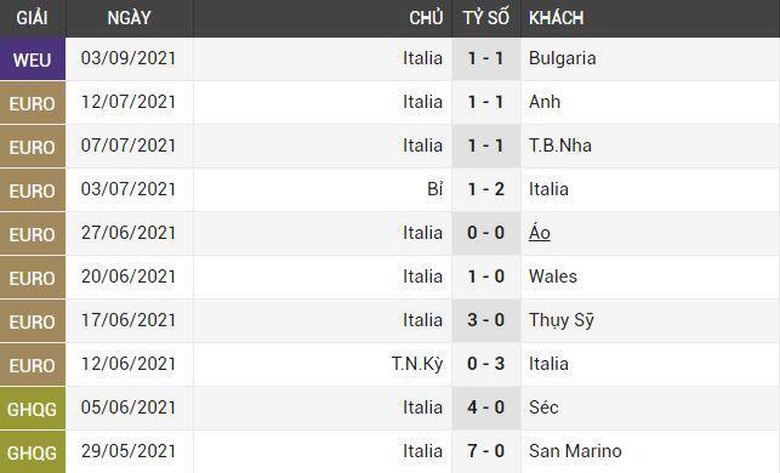Screen dimensions: 780x473
Task: Click the Séc team name
Action: 544,408
